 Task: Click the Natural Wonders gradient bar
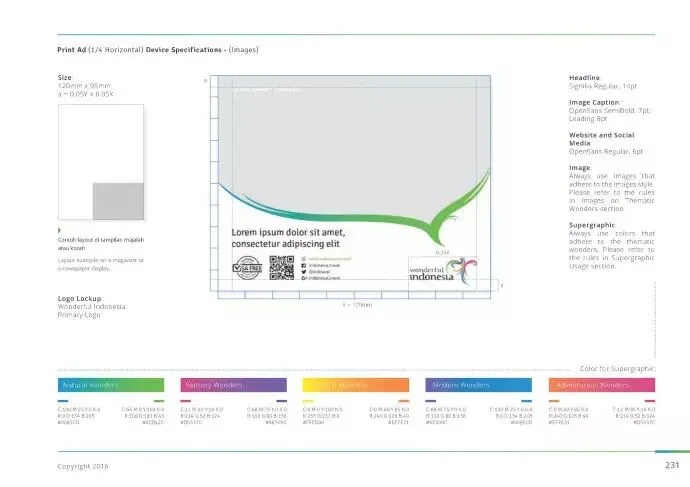tap(111, 385)
